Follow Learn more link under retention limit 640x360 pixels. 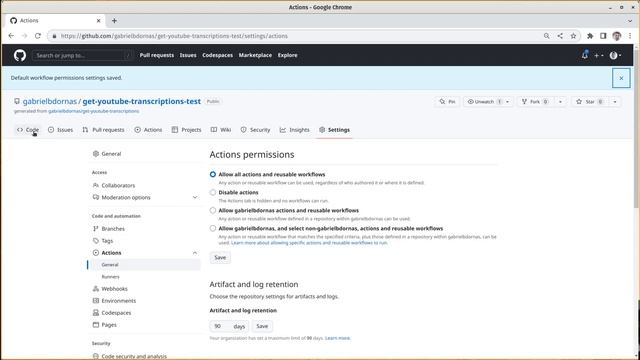pyautogui.click(x=338, y=338)
